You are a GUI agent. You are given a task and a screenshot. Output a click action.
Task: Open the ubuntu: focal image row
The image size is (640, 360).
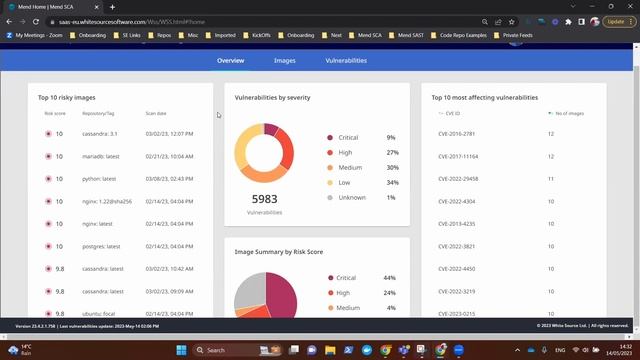[119, 313]
